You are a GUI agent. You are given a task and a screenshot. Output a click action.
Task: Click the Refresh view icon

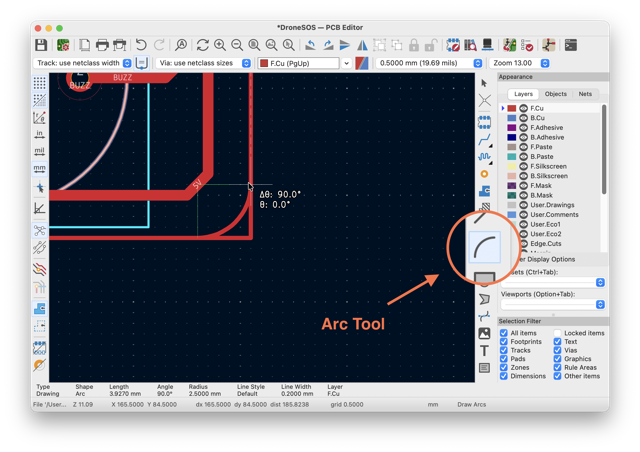point(202,45)
